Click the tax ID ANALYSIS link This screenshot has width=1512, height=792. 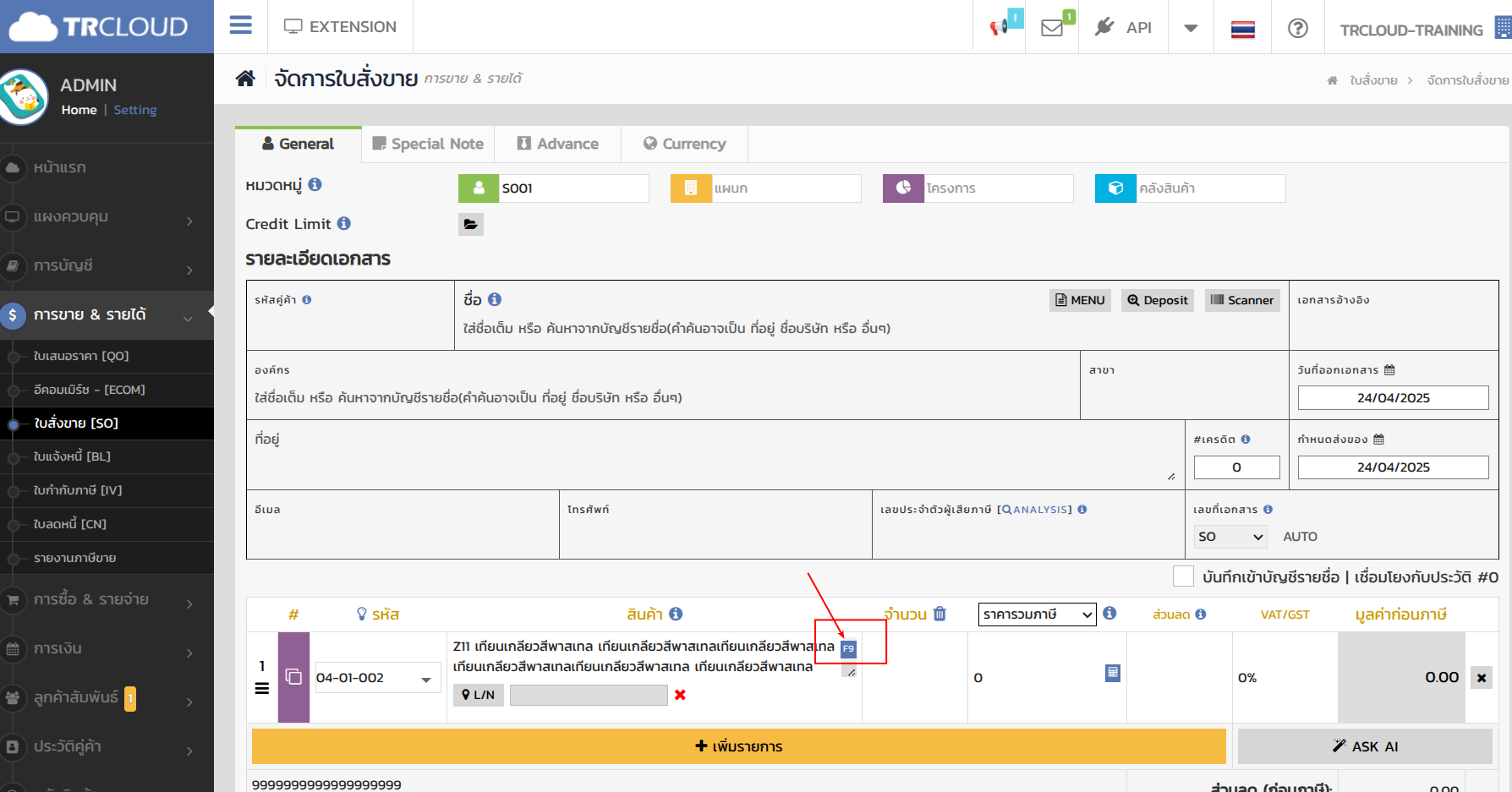(1035, 510)
